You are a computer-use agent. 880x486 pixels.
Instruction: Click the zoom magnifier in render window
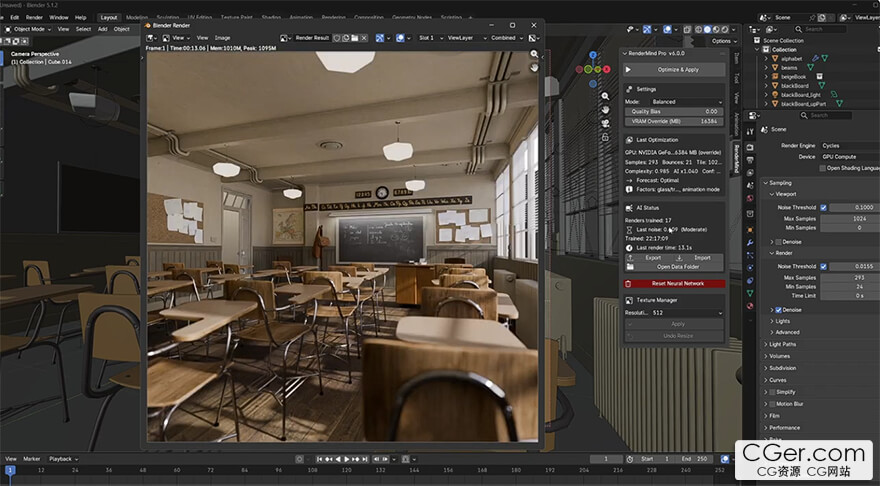pyautogui.click(x=534, y=54)
